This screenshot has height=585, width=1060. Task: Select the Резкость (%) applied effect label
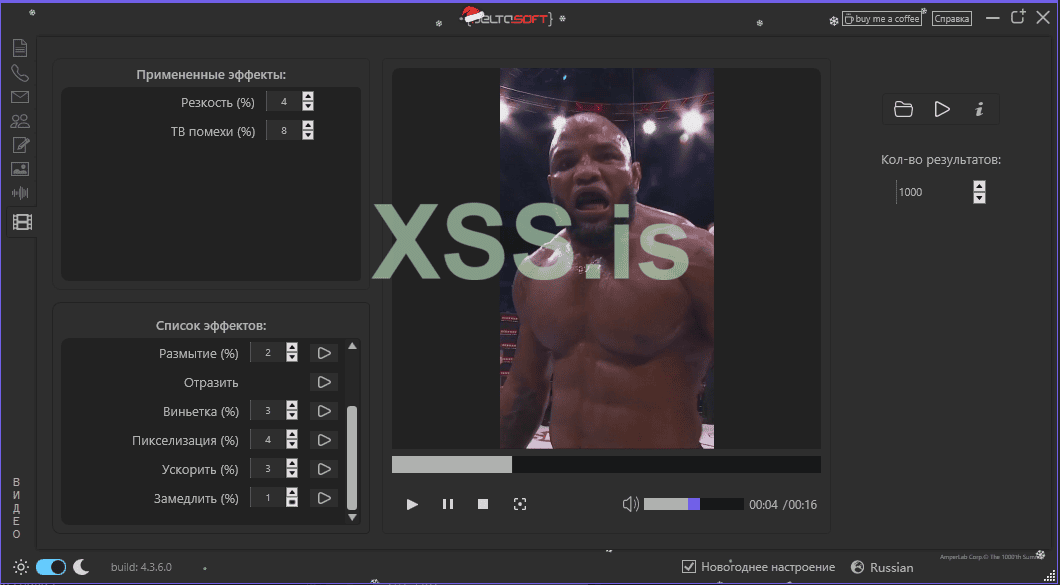pyautogui.click(x=218, y=102)
